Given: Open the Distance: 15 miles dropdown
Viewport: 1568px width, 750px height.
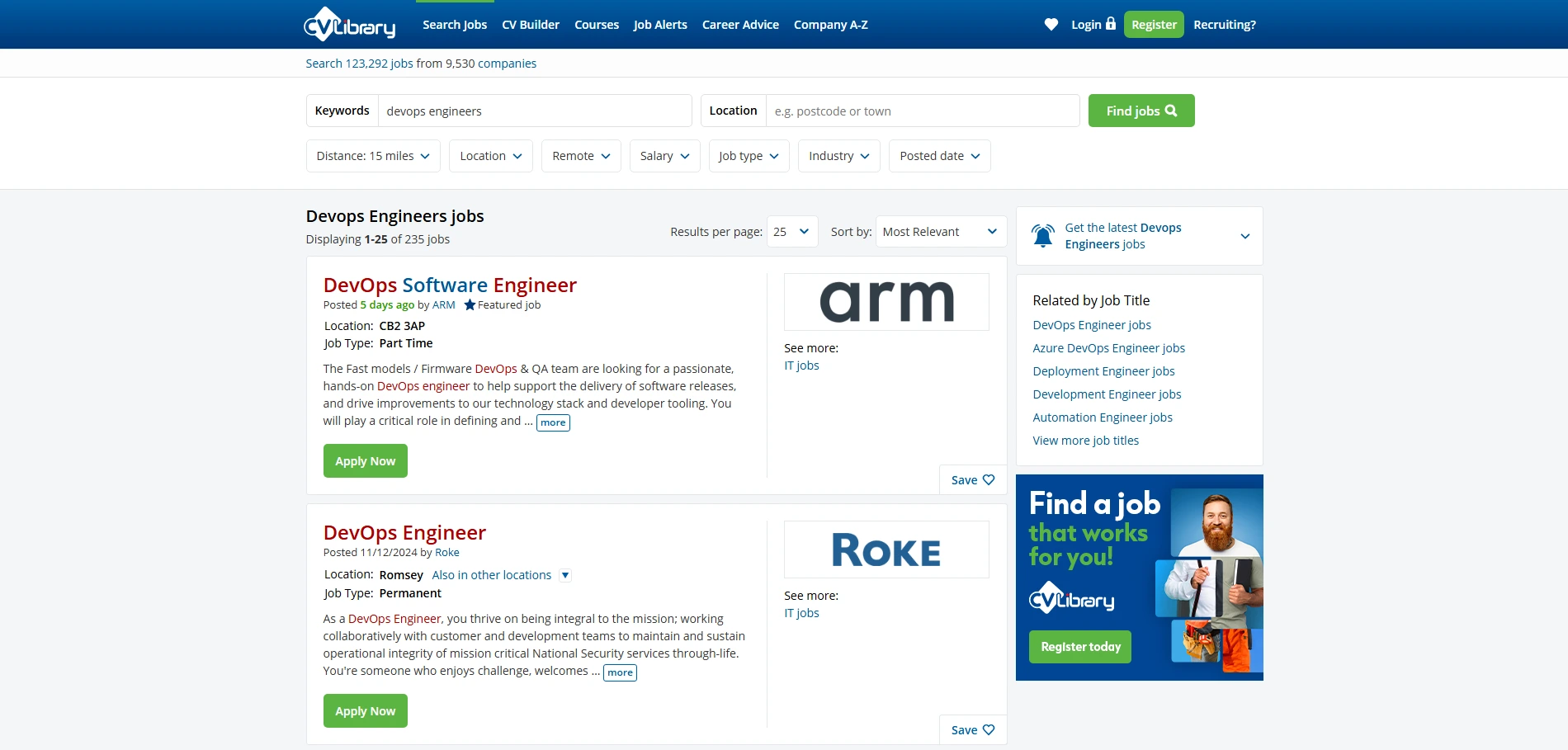Looking at the screenshot, I should (373, 156).
